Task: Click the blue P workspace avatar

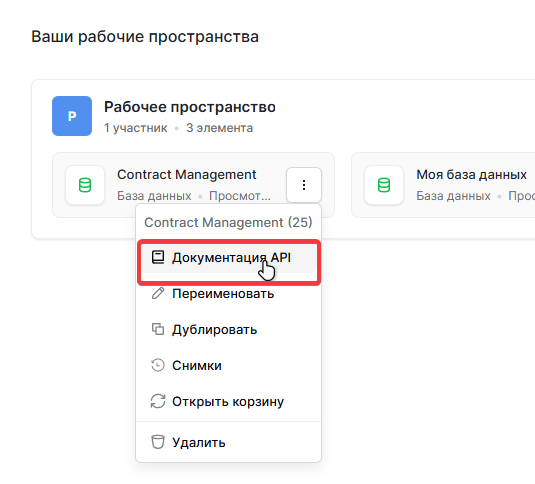Action: (72, 116)
